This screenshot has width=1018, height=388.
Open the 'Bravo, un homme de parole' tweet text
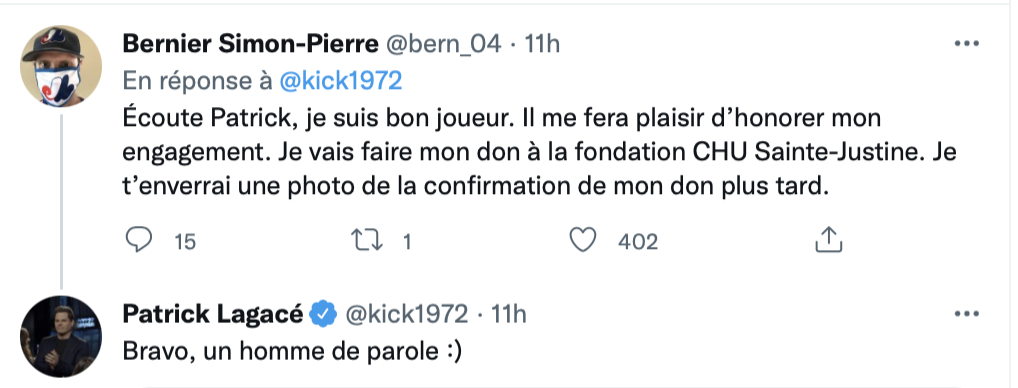(x=292, y=351)
